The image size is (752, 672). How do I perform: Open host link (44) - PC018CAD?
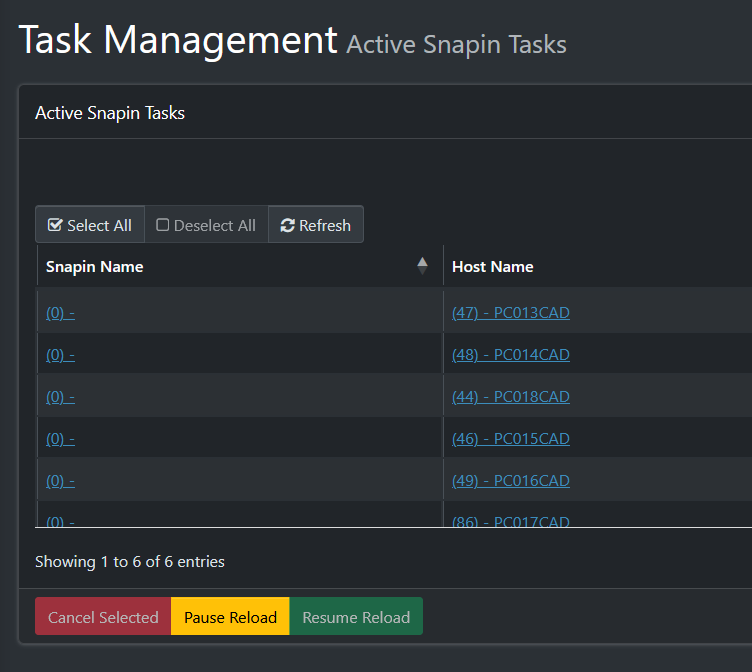511,397
